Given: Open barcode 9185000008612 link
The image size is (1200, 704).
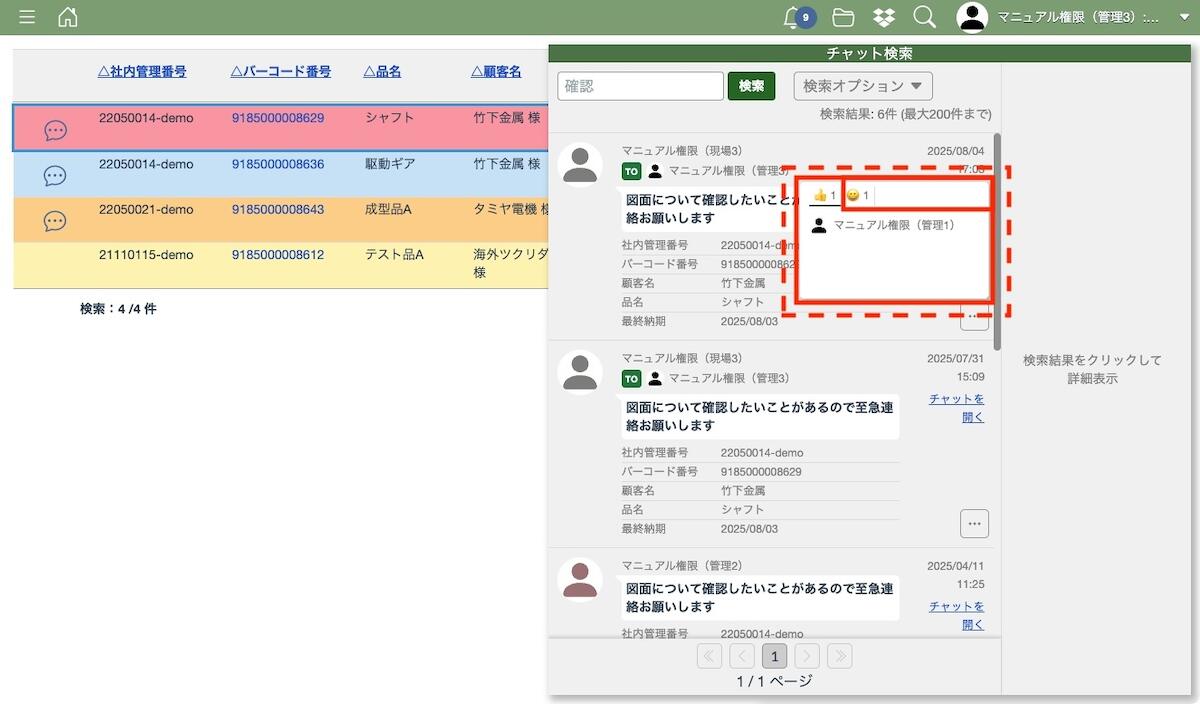Looking at the screenshot, I should pyautogui.click(x=278, y=255).
